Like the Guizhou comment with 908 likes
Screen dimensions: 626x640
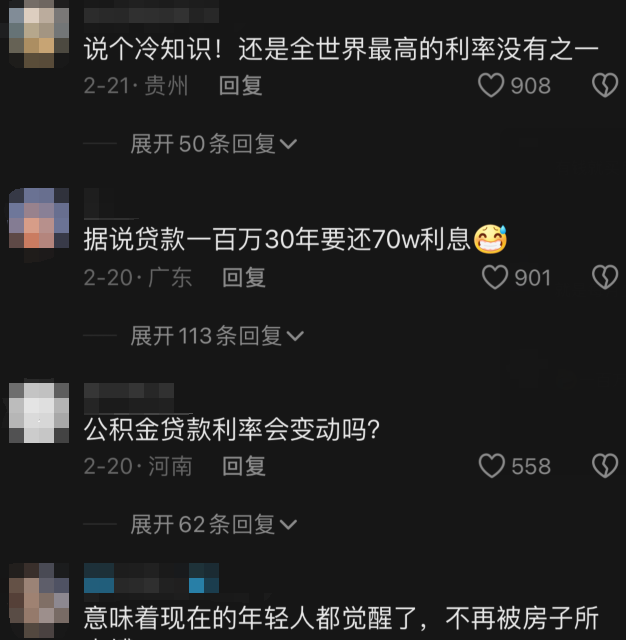pyautogui.click(x=491, y=85)
